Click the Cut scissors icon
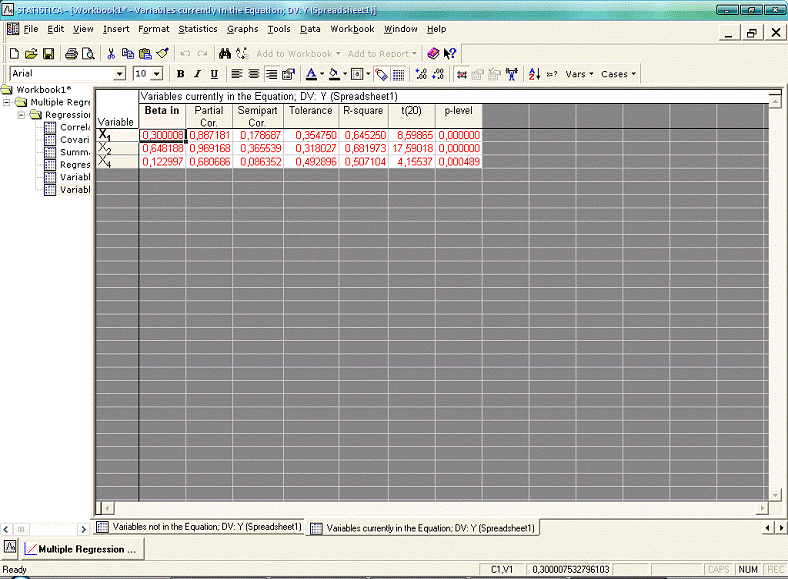Screen dimensions: 788x579 [x=110, y=53]
